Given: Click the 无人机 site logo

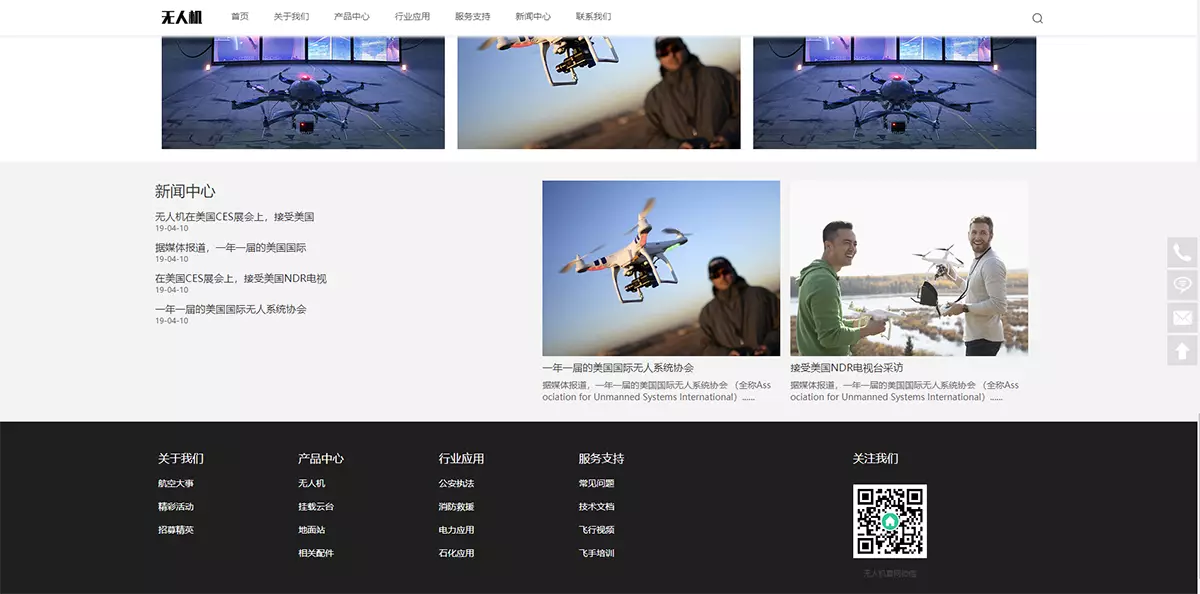Looking at the screenshot, I should pyautogui.click(x=181, y=17).
